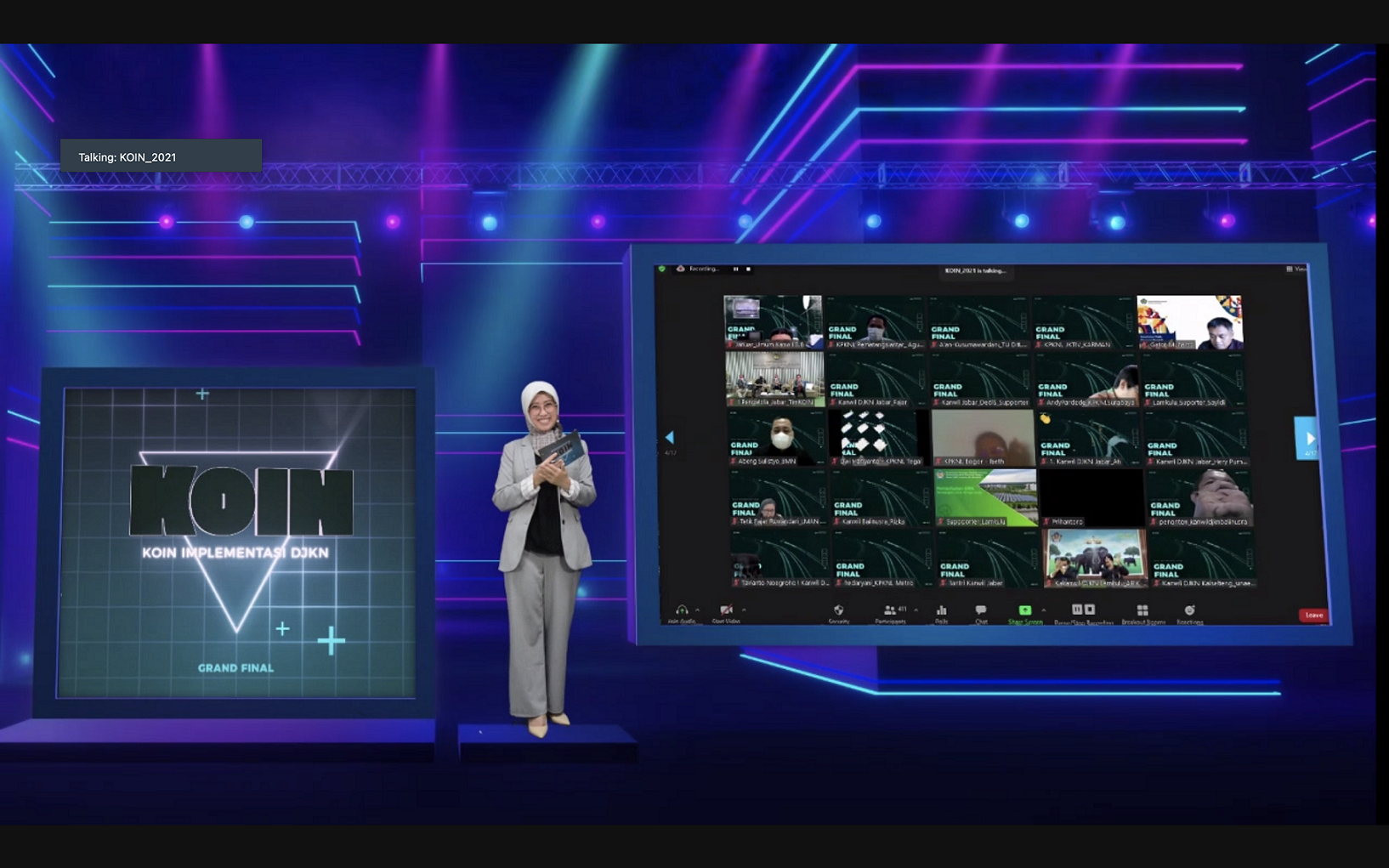Select the Prihantoro black video tile

[x=1091, y=497]
